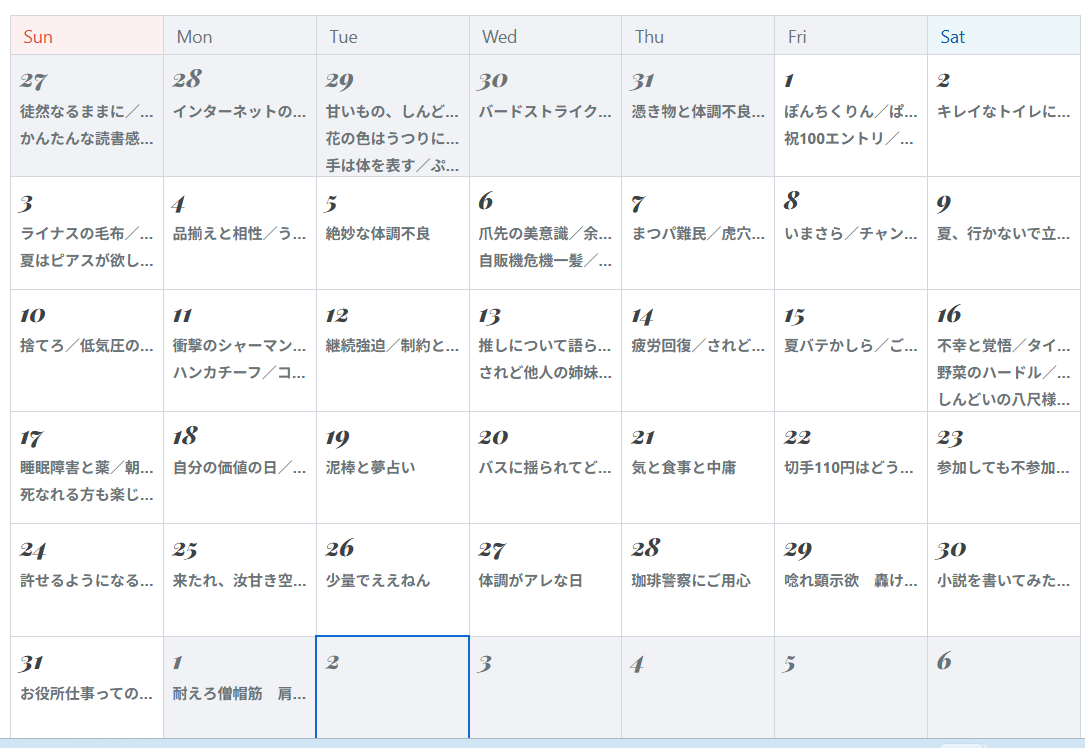Open the 祝100エントリ entry on the 1st
This screenshot has width=1085, height=748.
click(x=849, y=138)
